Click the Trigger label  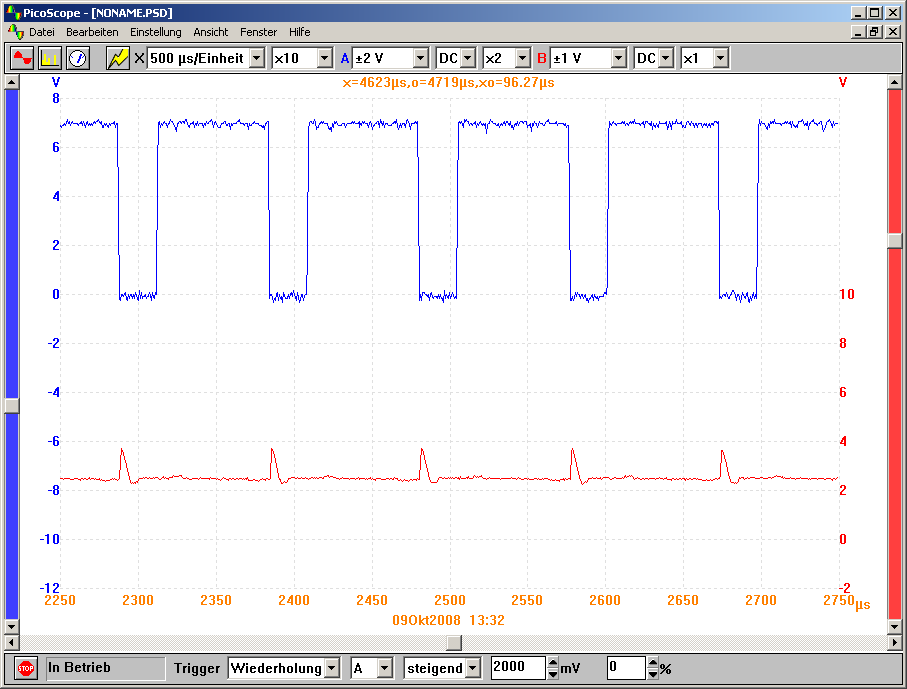tap(197, 669)
